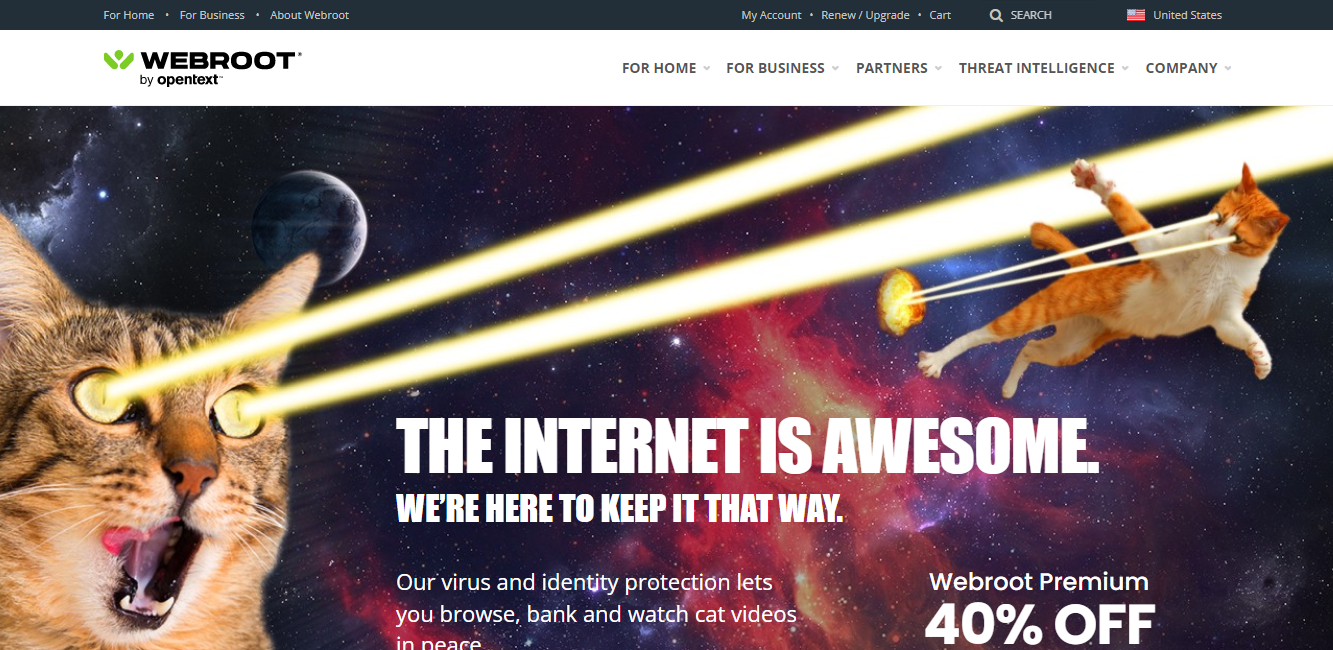Select For Business in top utility bar
1333x650 pixels.
212,15
